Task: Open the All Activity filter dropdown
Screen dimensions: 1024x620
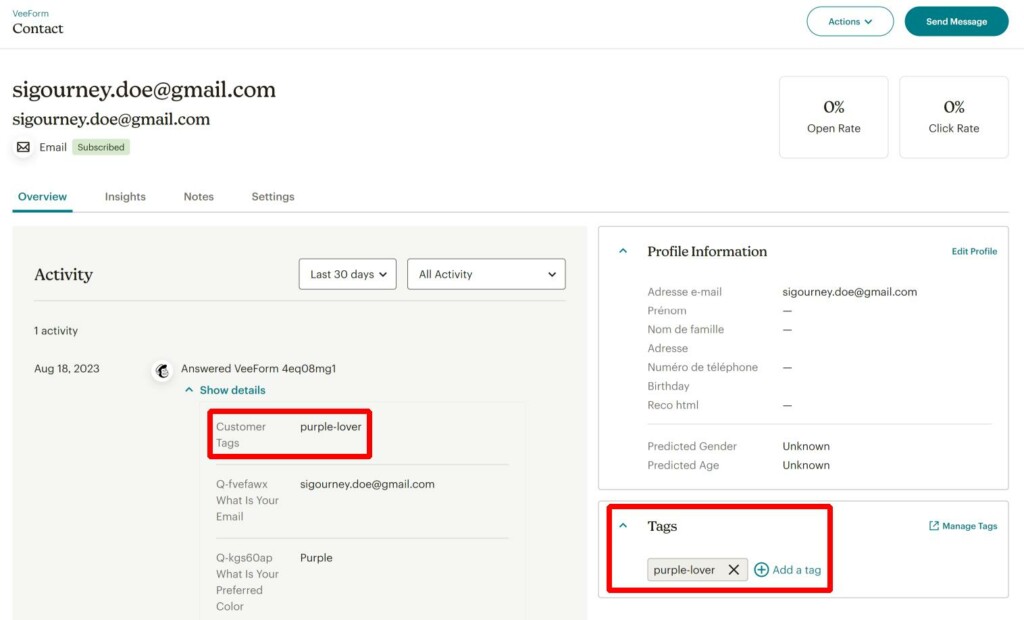Action: [x=486, y=273]
